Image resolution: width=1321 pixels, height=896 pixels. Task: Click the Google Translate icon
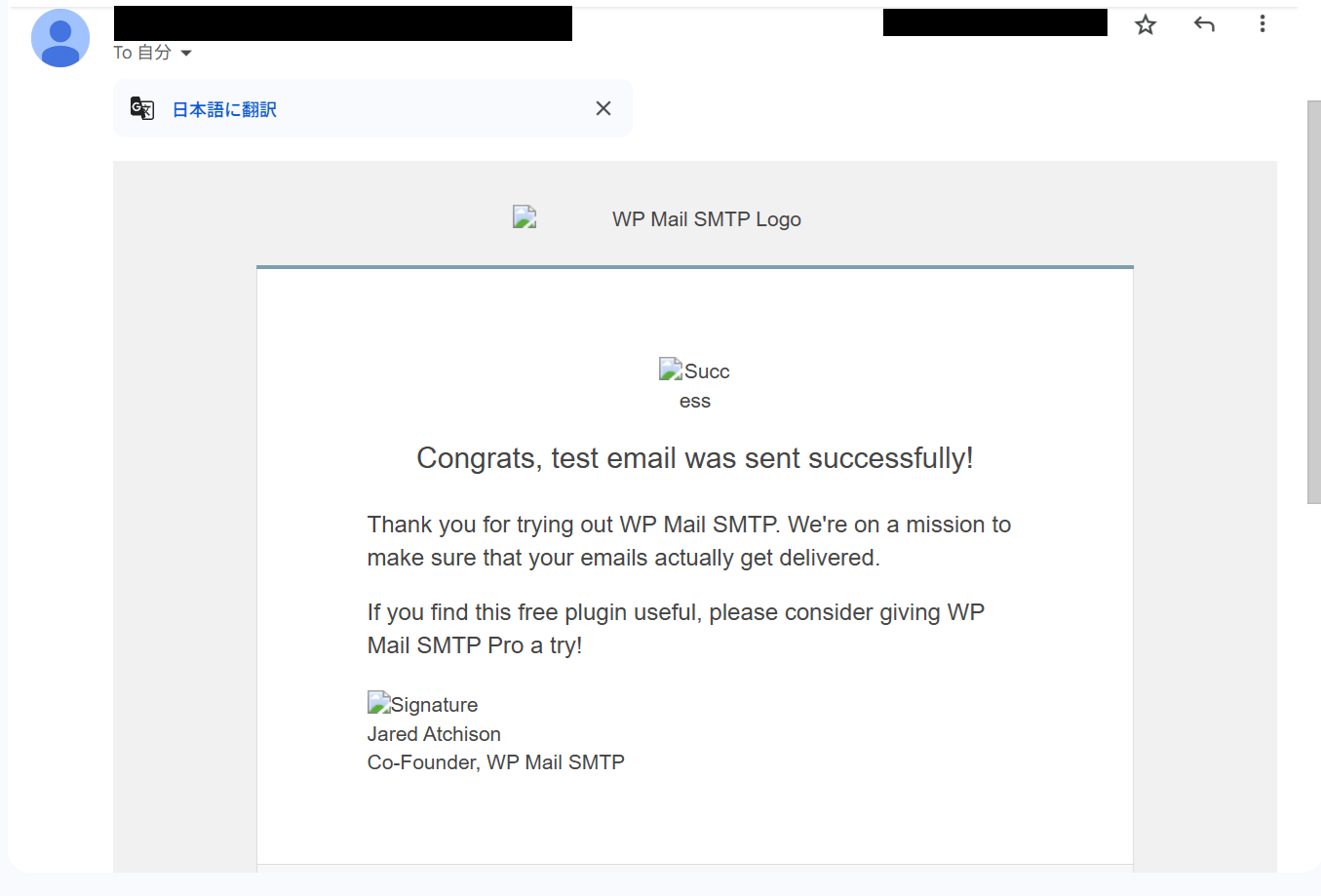point(142,108)
